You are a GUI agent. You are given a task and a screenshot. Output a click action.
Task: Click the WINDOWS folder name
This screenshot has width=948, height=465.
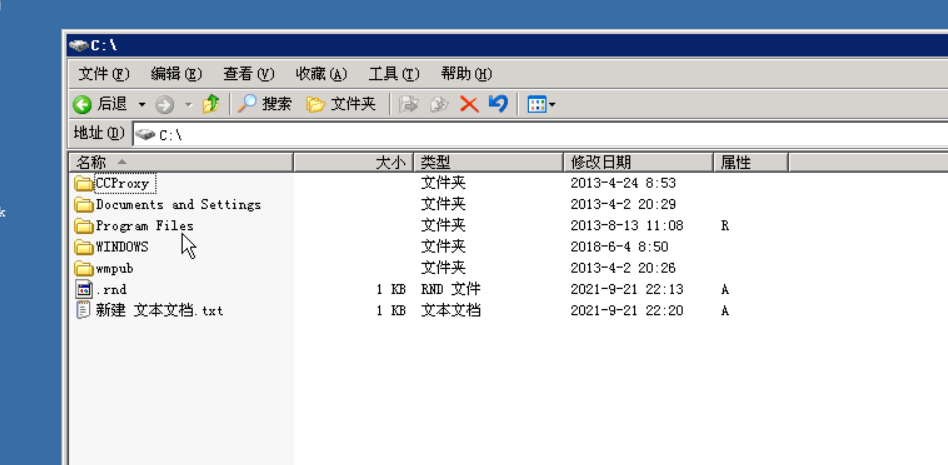(x=122, y=247)
